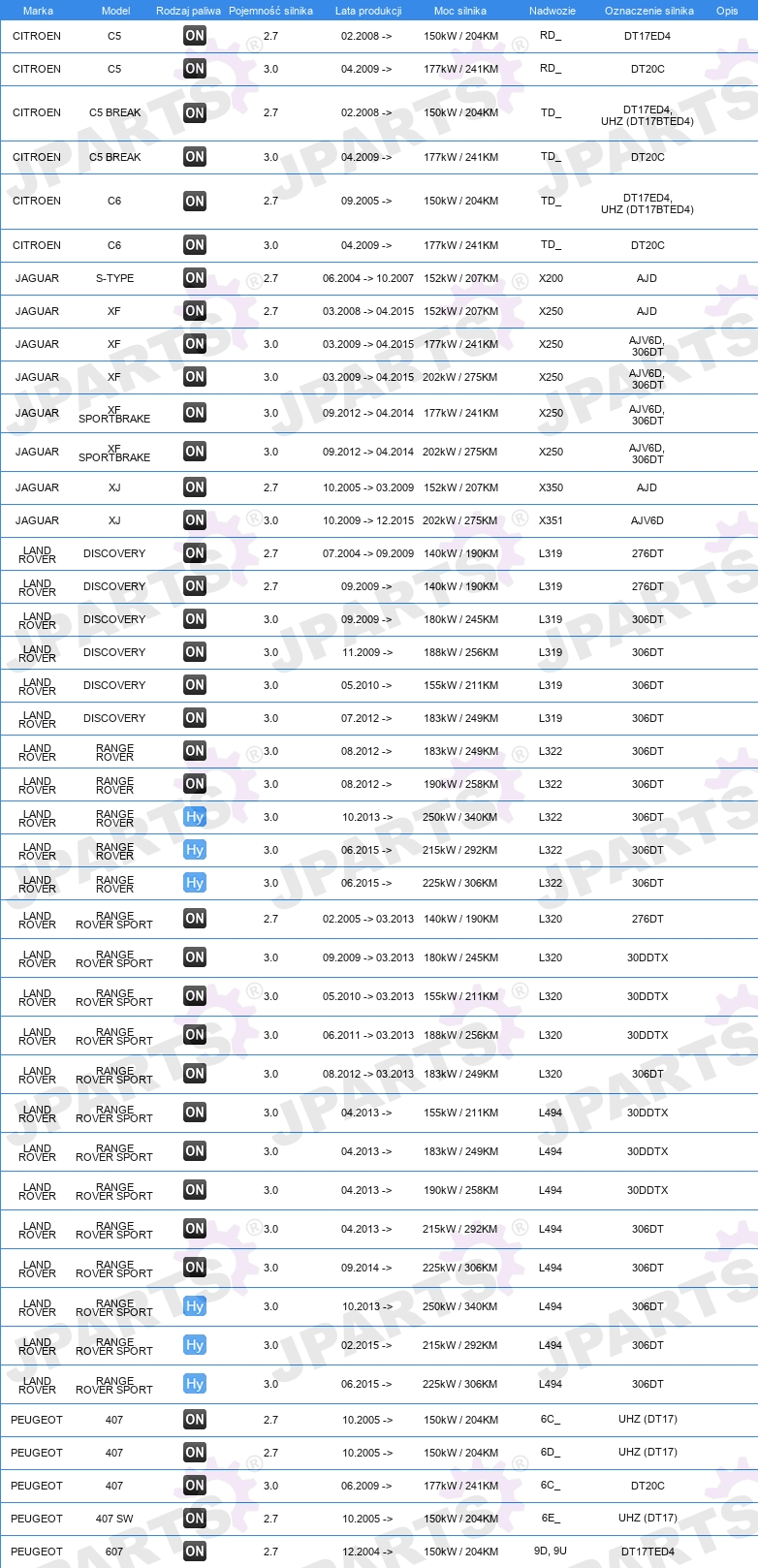Click the Nadwozie column header

553,11
